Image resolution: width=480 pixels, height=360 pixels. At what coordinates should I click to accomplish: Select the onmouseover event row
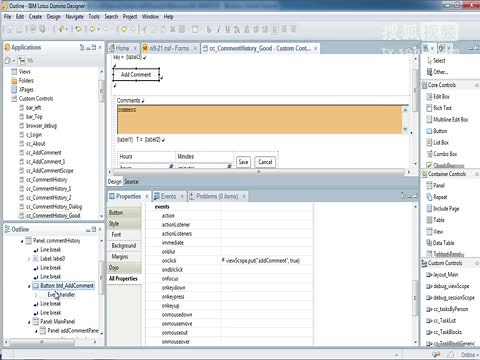(230, 342)
